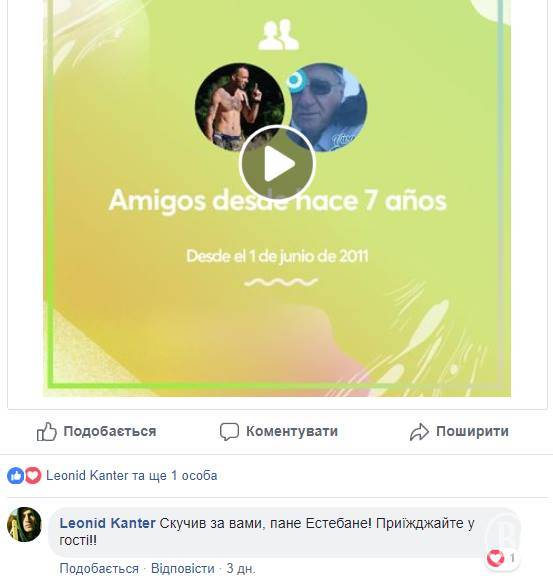Click the circular photo of man with sunglasses
The height and width of the screenshot is (585, 553).
click(327, 108)
